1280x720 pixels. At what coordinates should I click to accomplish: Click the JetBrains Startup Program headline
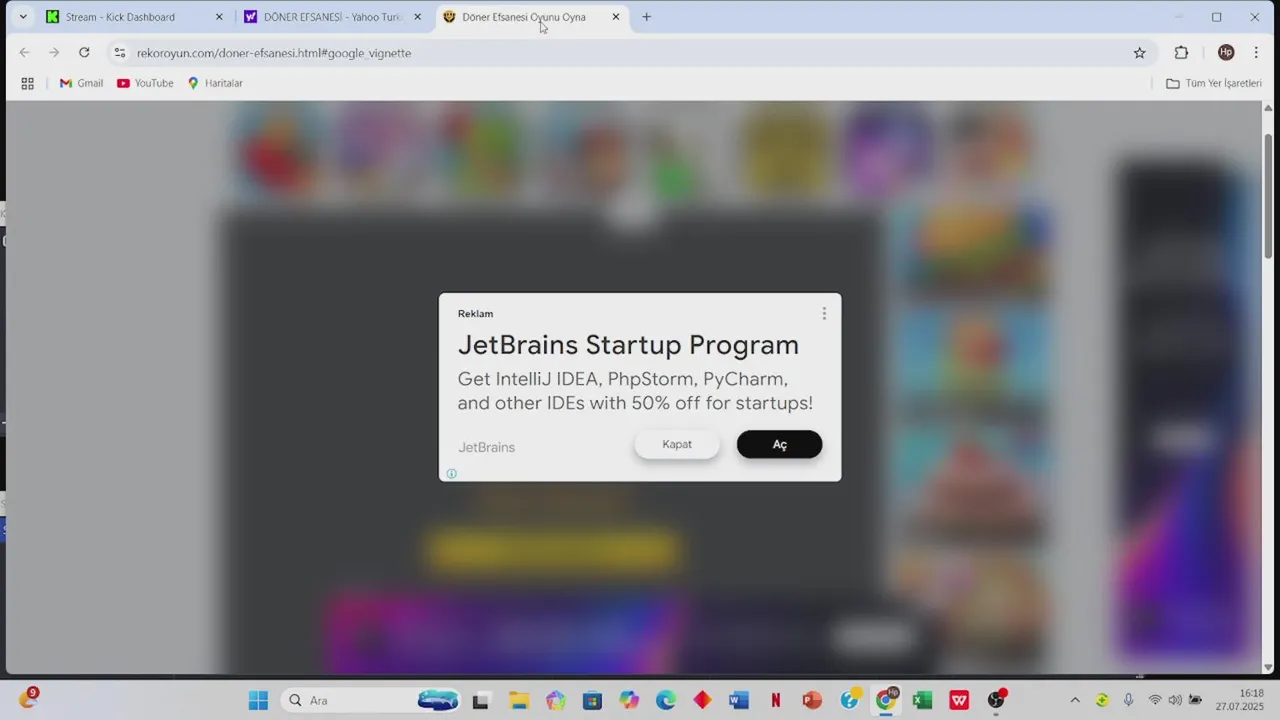point(628,345)
